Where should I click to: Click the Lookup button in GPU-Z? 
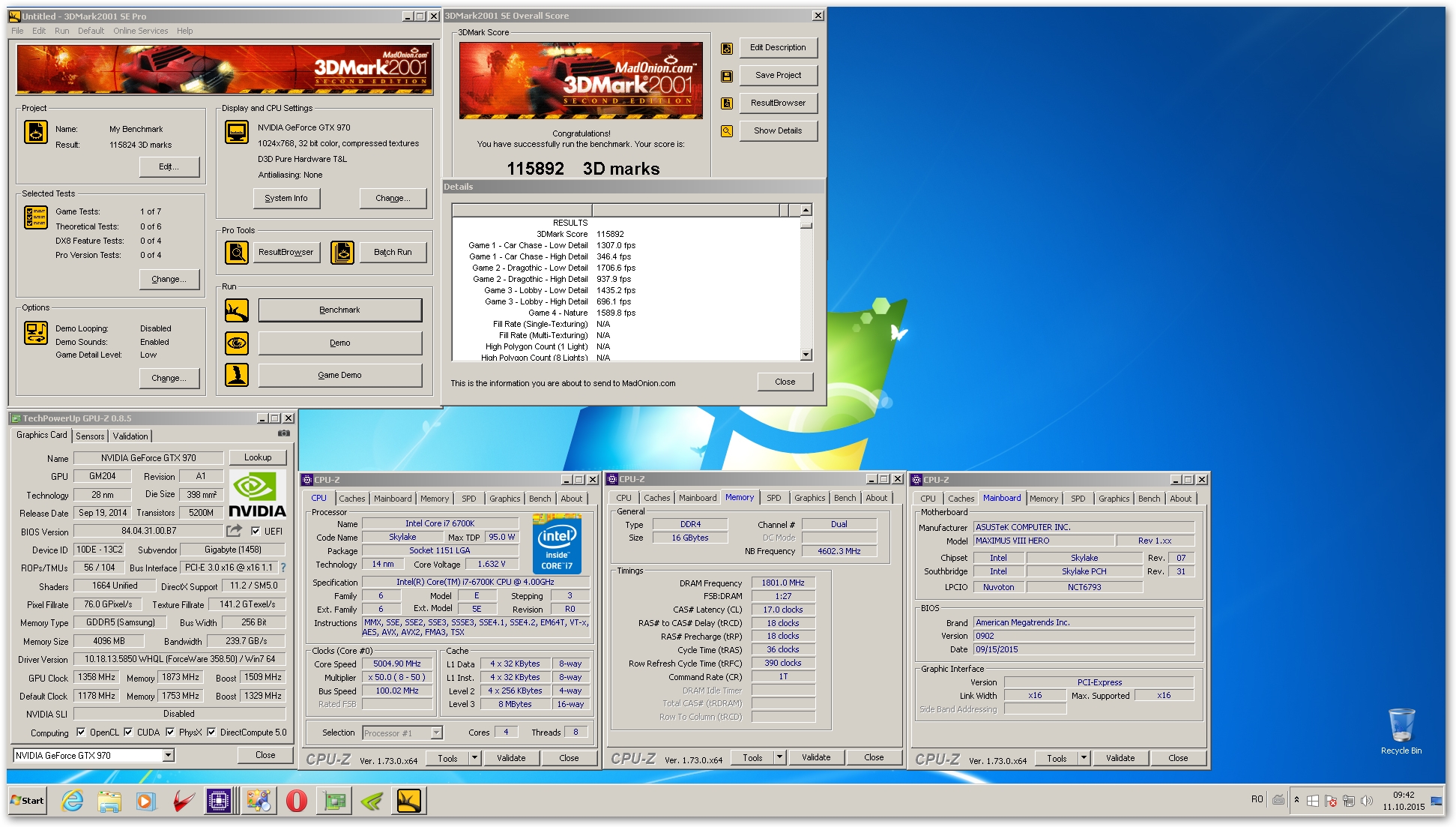(x=258, y=457)
